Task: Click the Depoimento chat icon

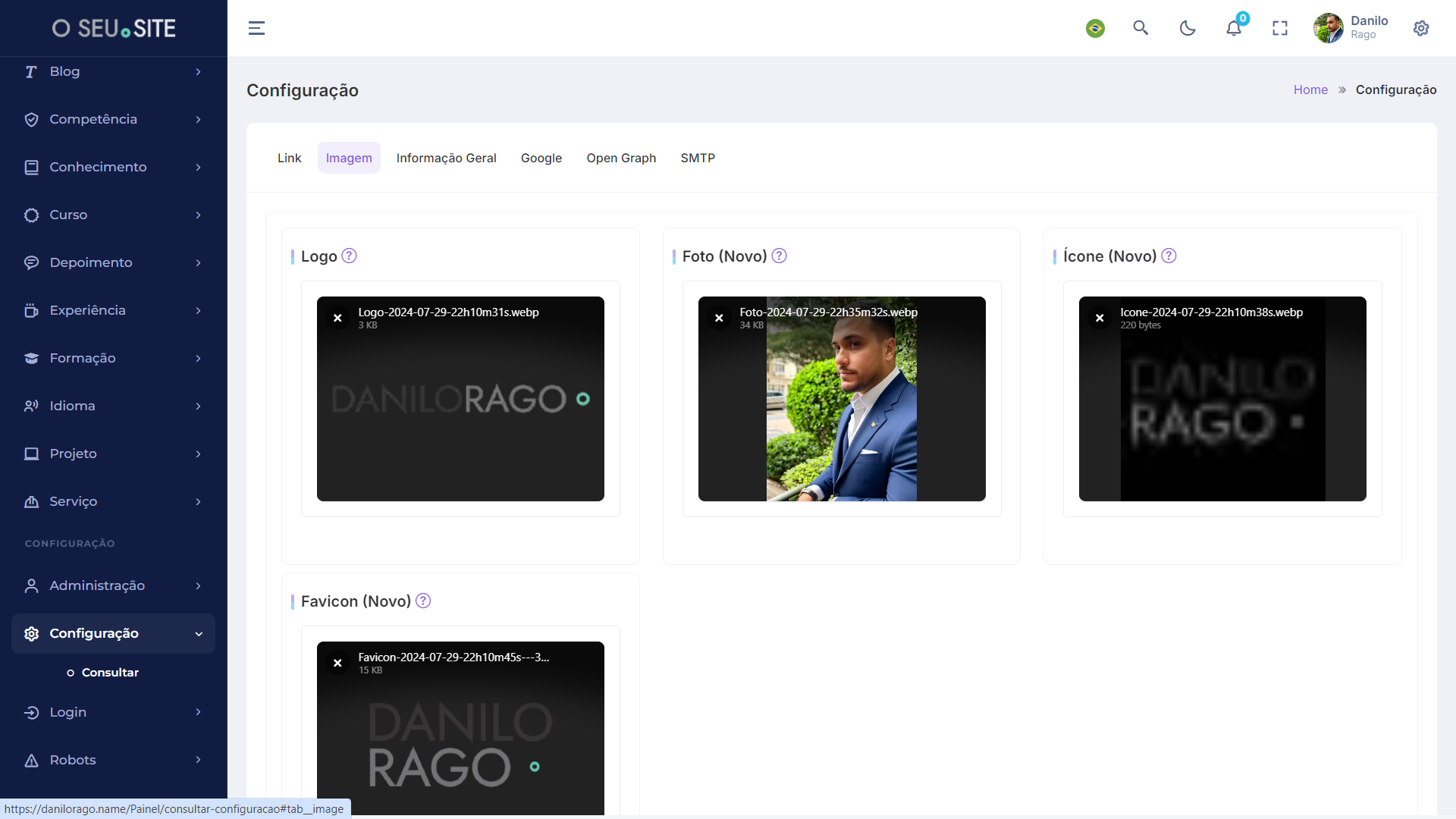Action: click(x=31, y=262)
